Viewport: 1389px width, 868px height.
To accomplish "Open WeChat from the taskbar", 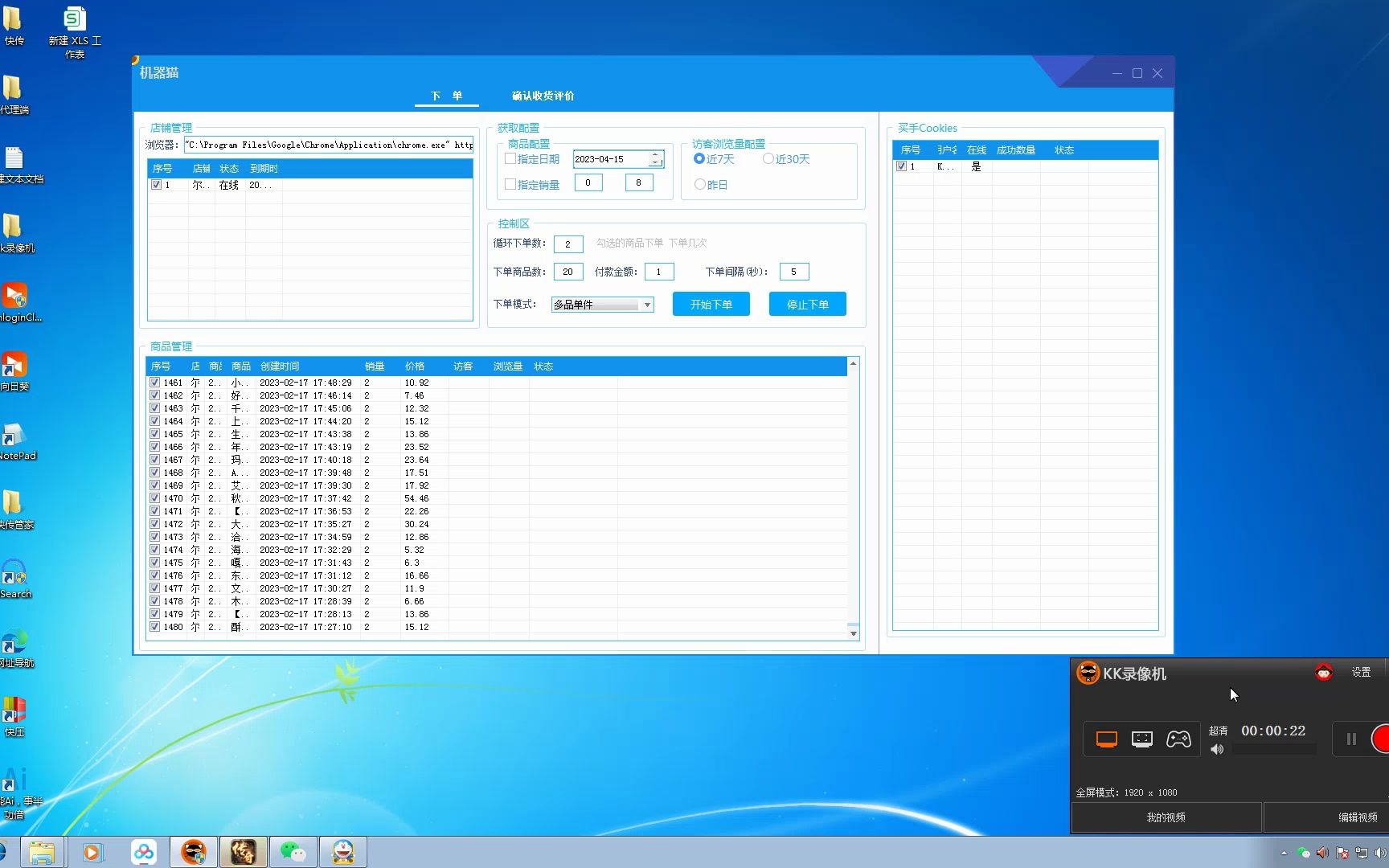I will [293, 852].
